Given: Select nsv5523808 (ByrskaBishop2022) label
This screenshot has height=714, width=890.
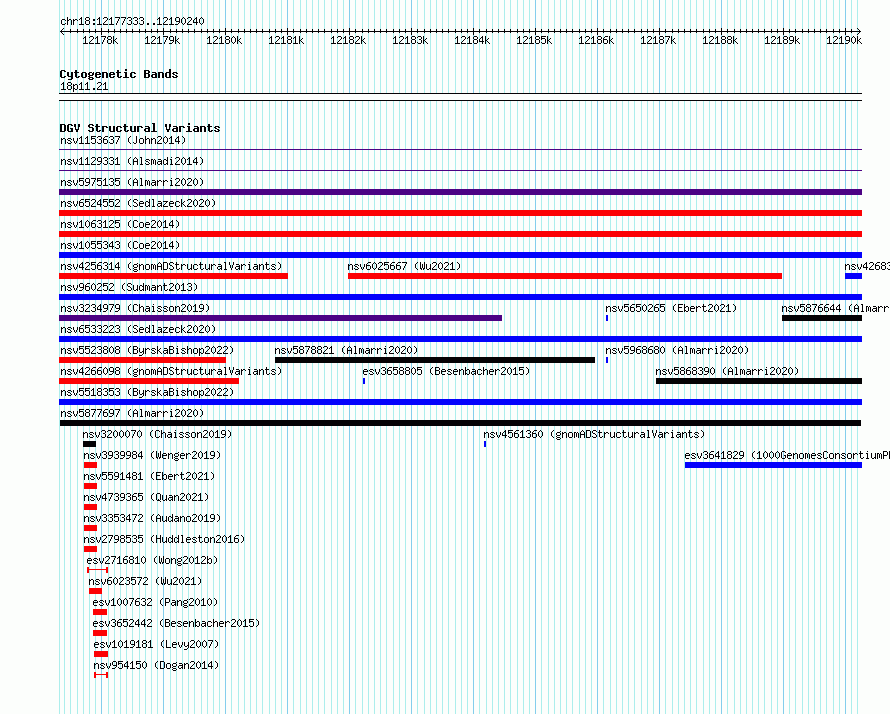Looking at the screenshot, I should 147,350.
